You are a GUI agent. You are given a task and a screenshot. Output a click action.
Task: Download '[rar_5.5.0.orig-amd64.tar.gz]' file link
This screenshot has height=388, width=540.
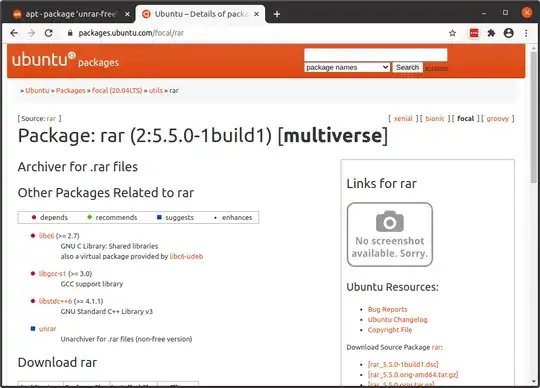[413, 375]
